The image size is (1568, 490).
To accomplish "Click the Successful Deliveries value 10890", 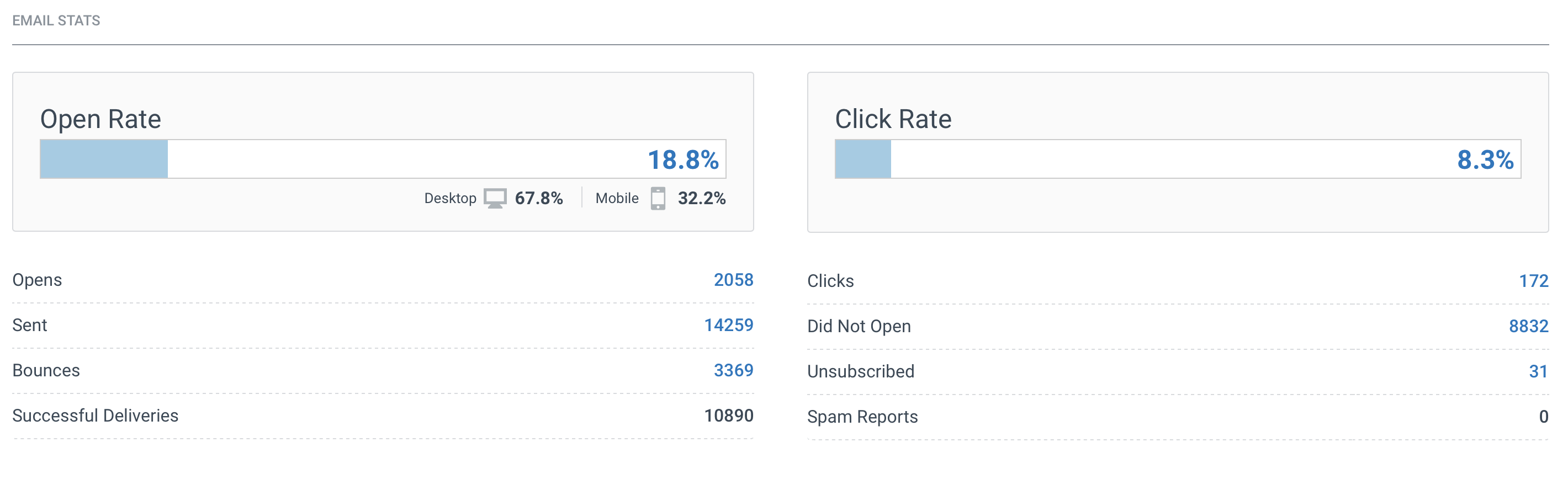I will (x=728, y=416).
